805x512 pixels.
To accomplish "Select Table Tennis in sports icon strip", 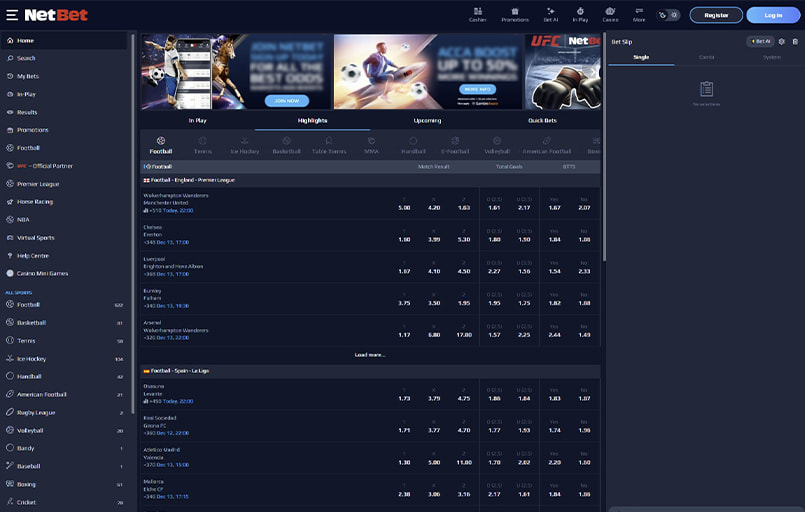I will [329, 145].
